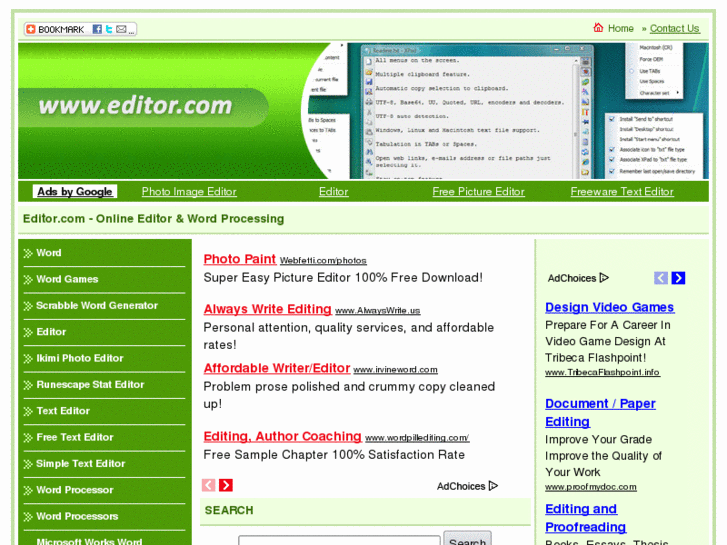The width and height of the screenshot is (727, 545).
Task: Open the Design Video Games ad link
Action: click(610, 308)
